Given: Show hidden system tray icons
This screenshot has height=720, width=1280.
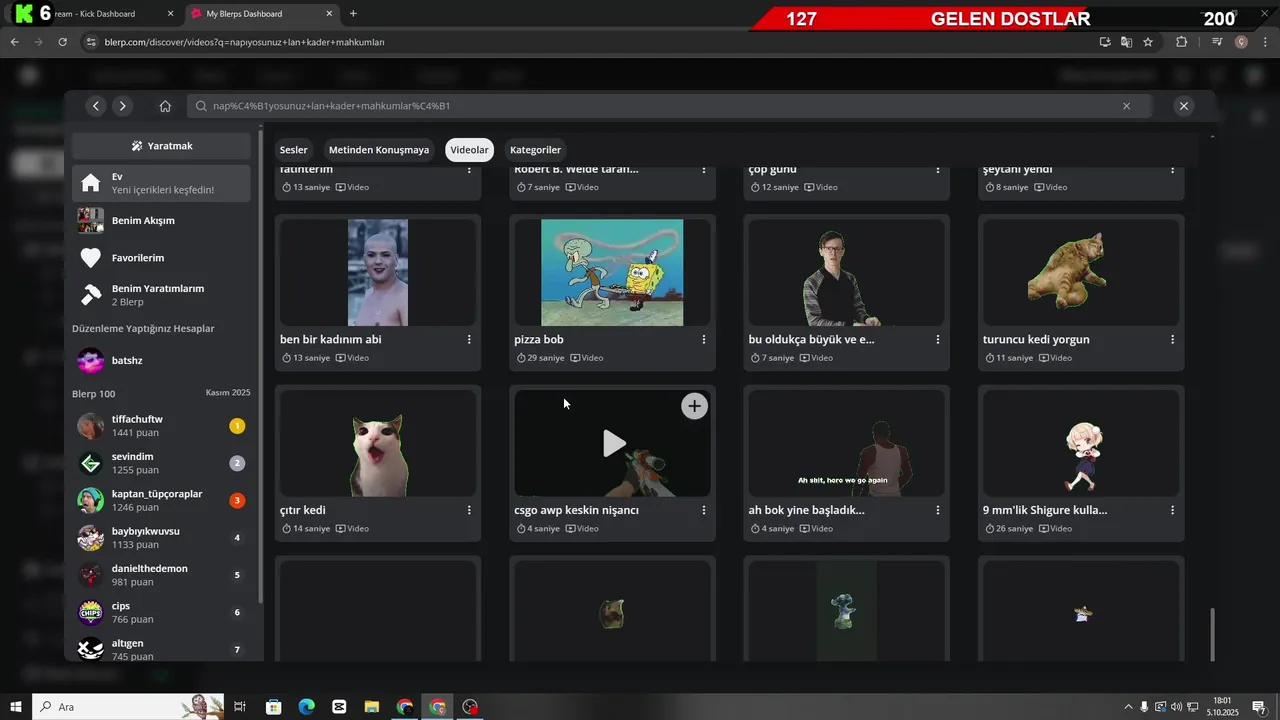Looking at the screenshot, I should [1129, 707].
